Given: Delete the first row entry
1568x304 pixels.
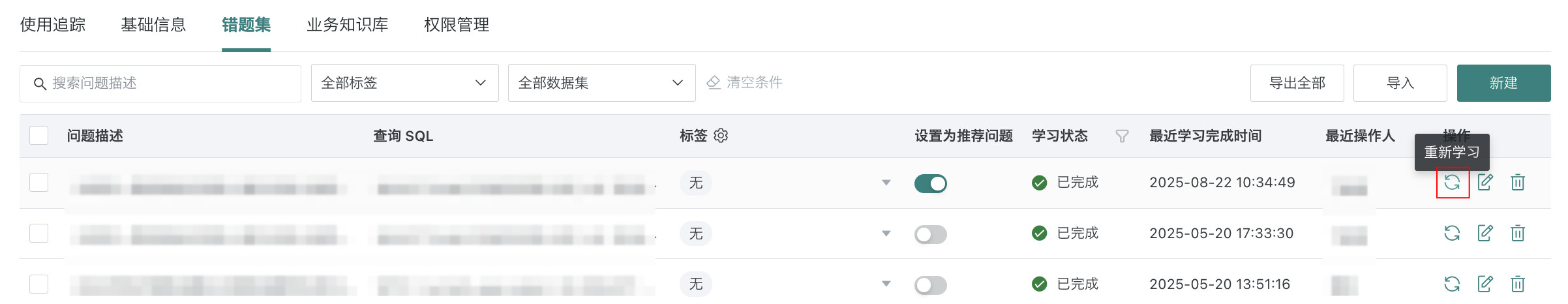Looking at the screenshot, I should tap(1518, 183).
